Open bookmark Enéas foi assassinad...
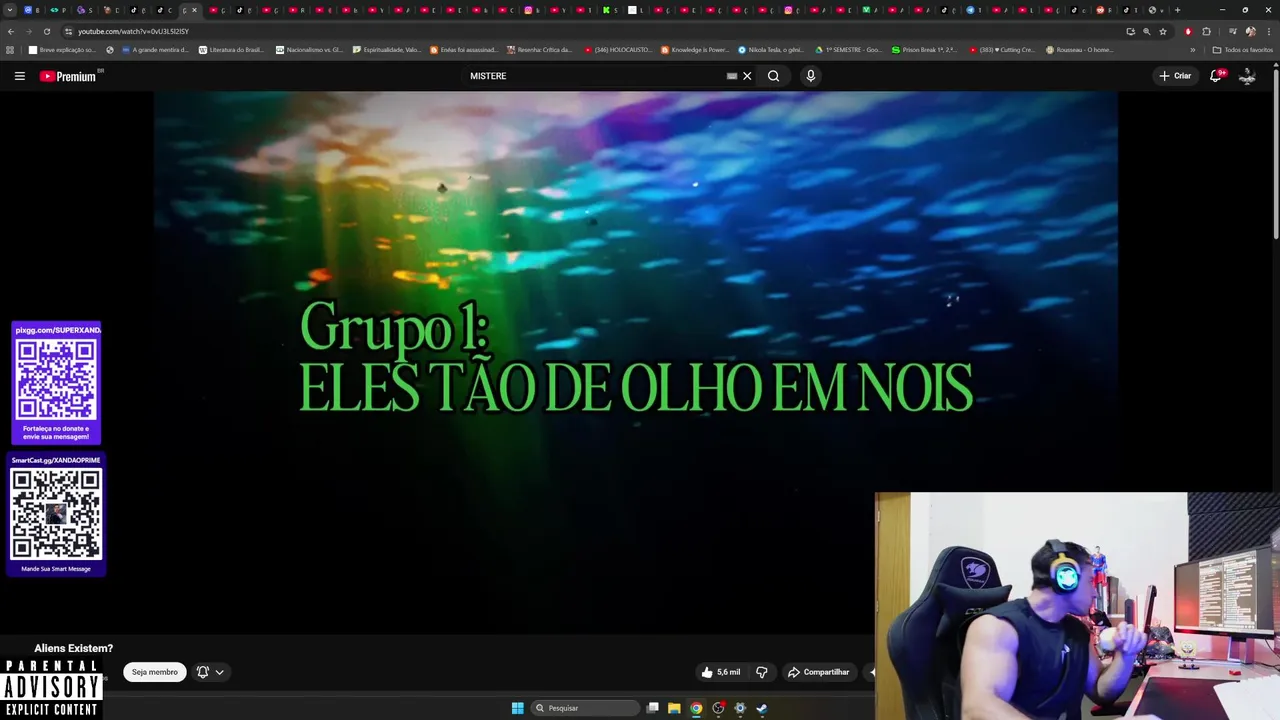The image size is (1280, 720). (464, 49)
